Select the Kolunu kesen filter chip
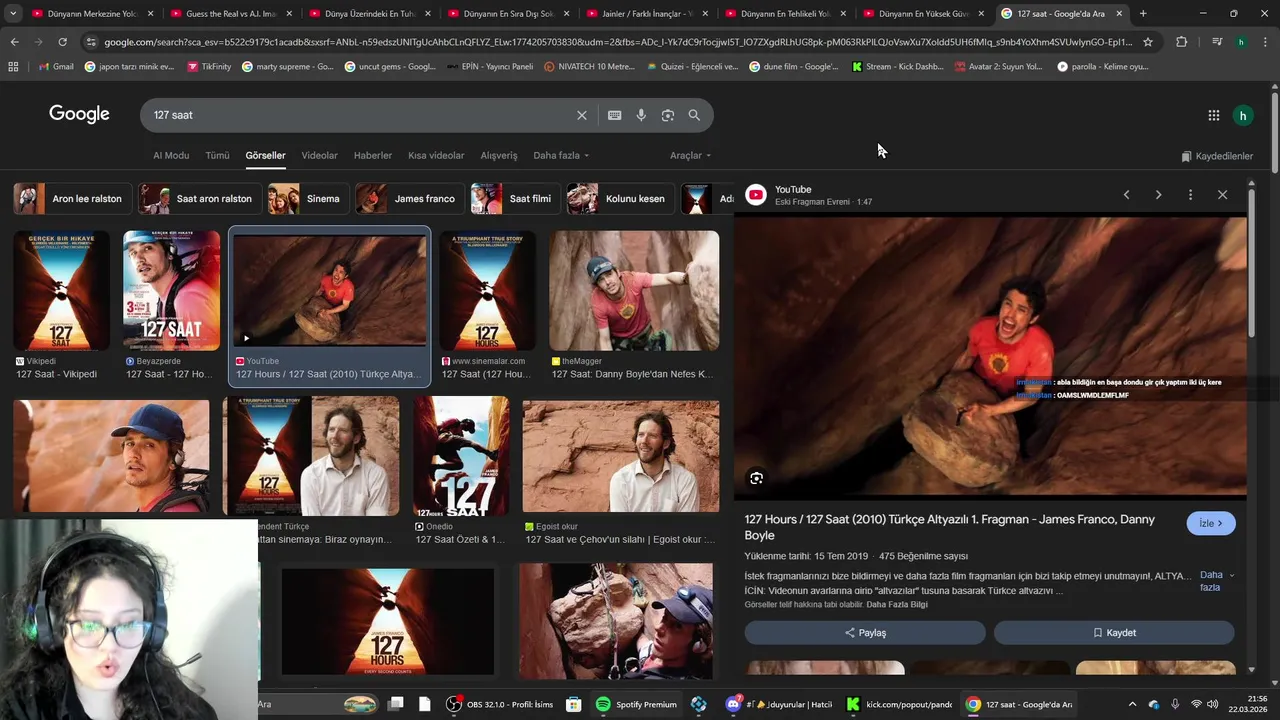Viewport: 1280px width, 720px height. (620, 199)
